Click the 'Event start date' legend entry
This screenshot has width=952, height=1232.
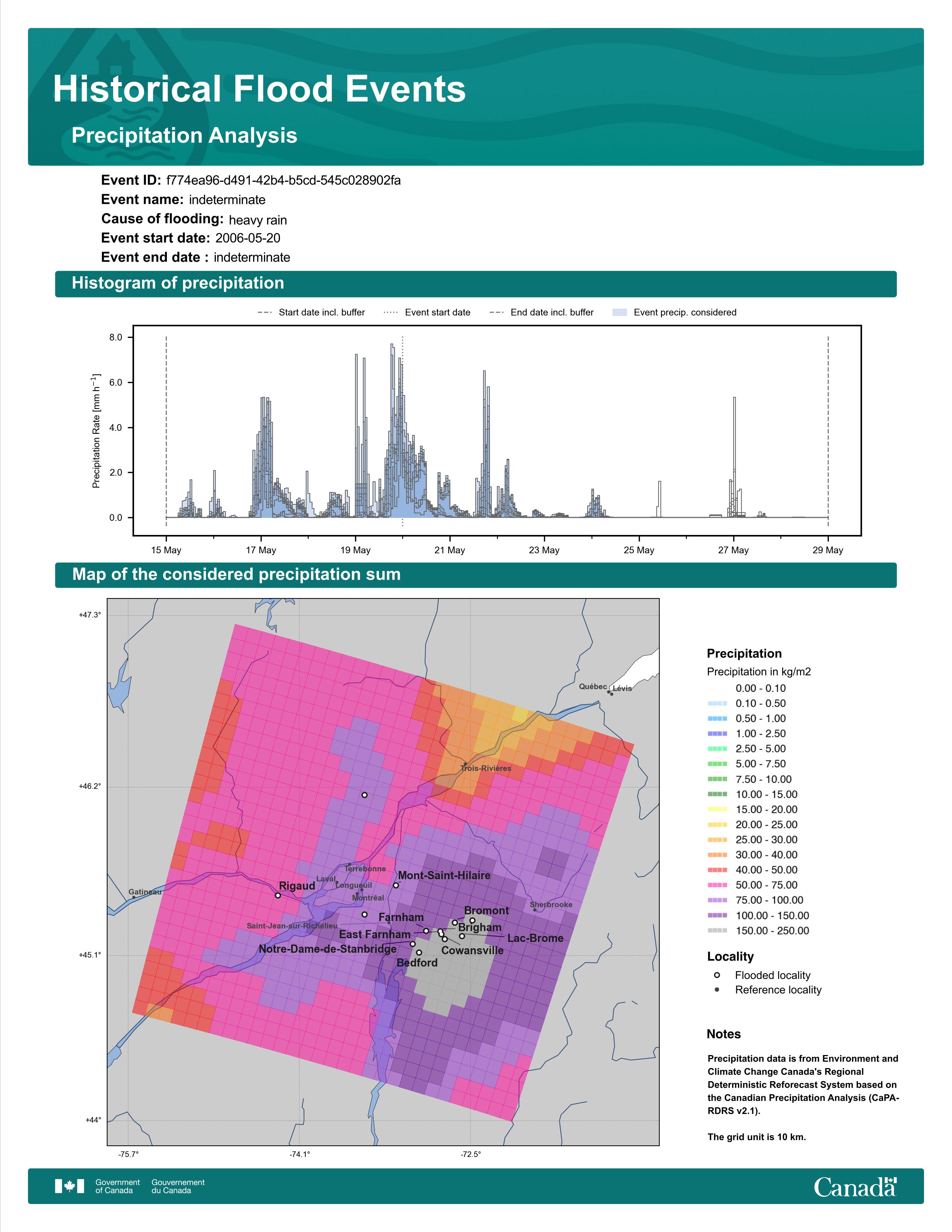[x=427, y=312]
